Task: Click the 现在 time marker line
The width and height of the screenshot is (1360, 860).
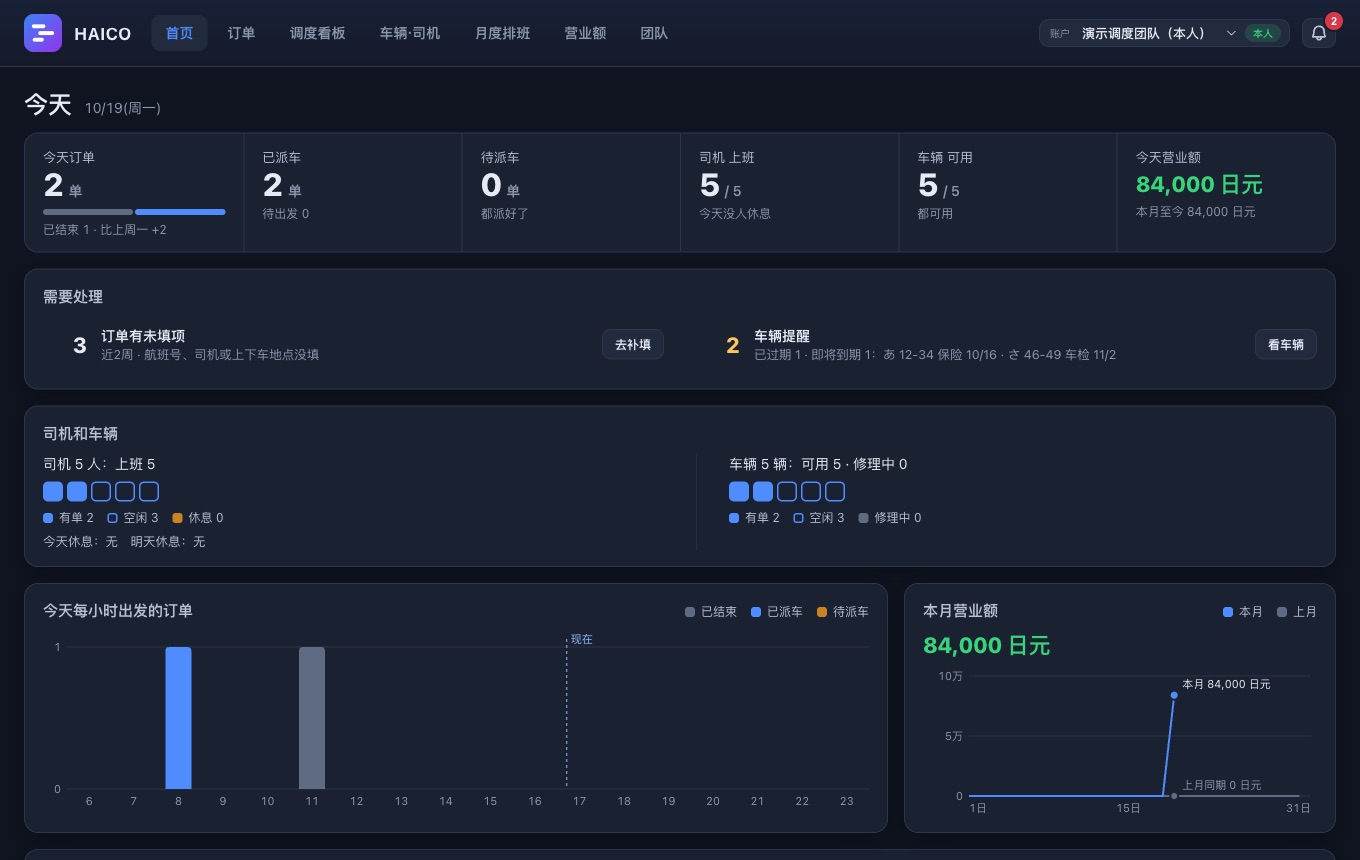Action: (567, 712)
